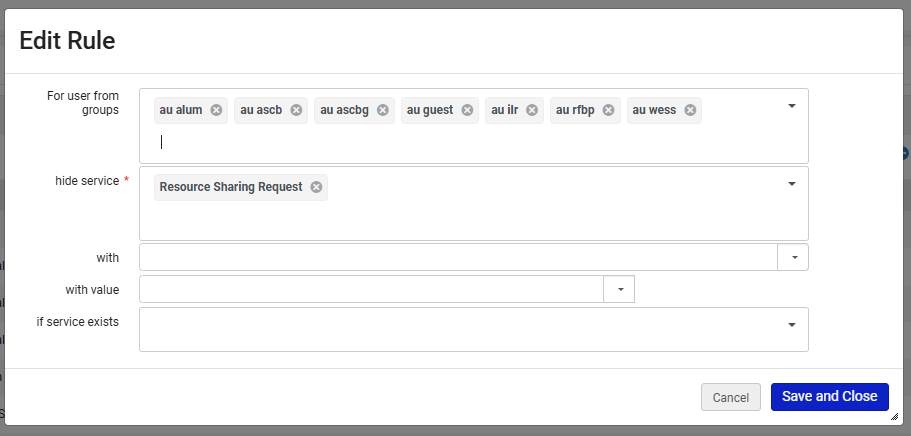Viewport: 911px width, 436px height.
Task: Remove the au alum group tag
Action: [216, 110]
